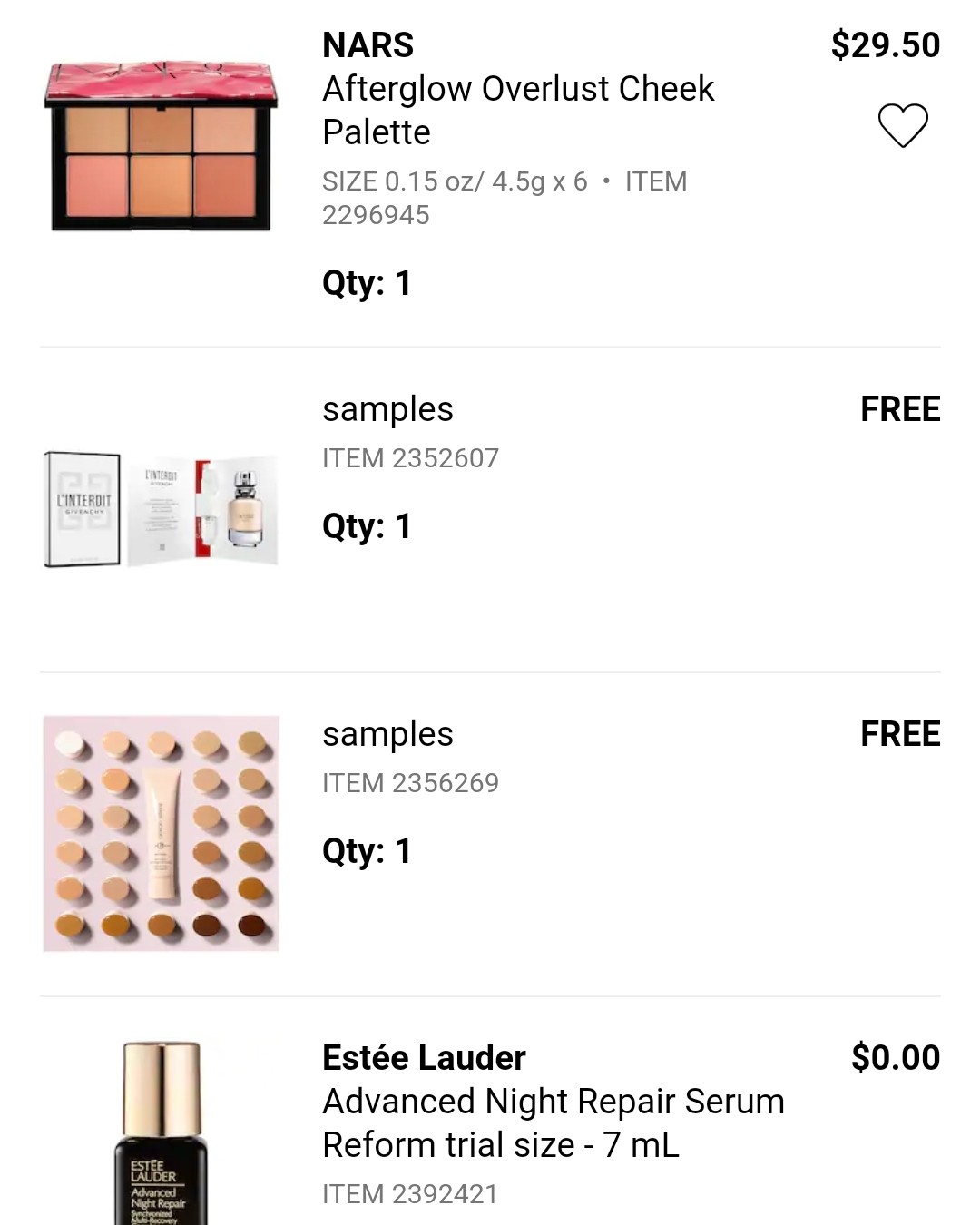Select the samples label for item 2356269
The image size is (980, 1225).
coord(387,734)
